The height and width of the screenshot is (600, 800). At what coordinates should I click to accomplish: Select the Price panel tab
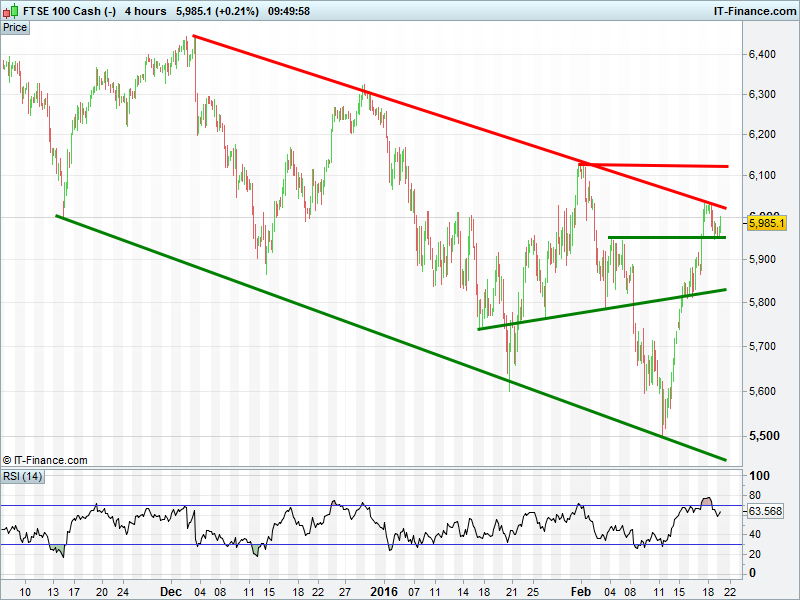15,27
